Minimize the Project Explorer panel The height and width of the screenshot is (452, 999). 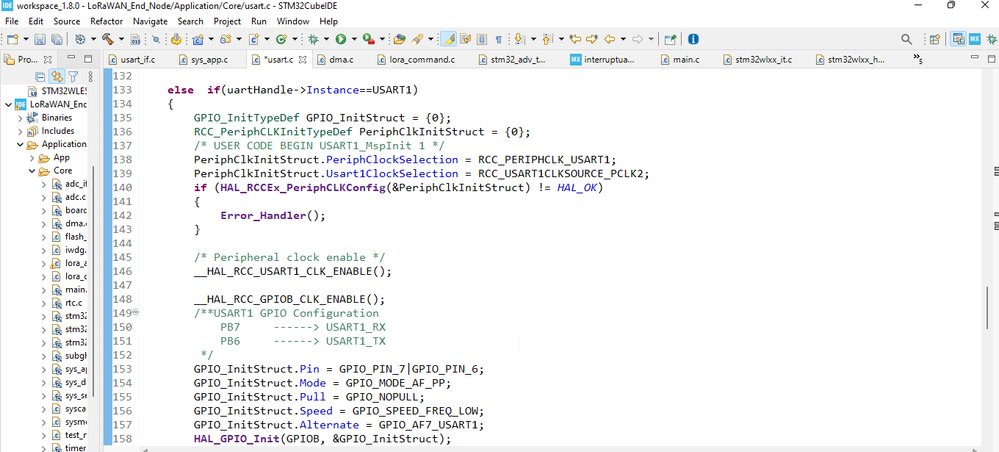pyautogui.click(x=71, y=59)
